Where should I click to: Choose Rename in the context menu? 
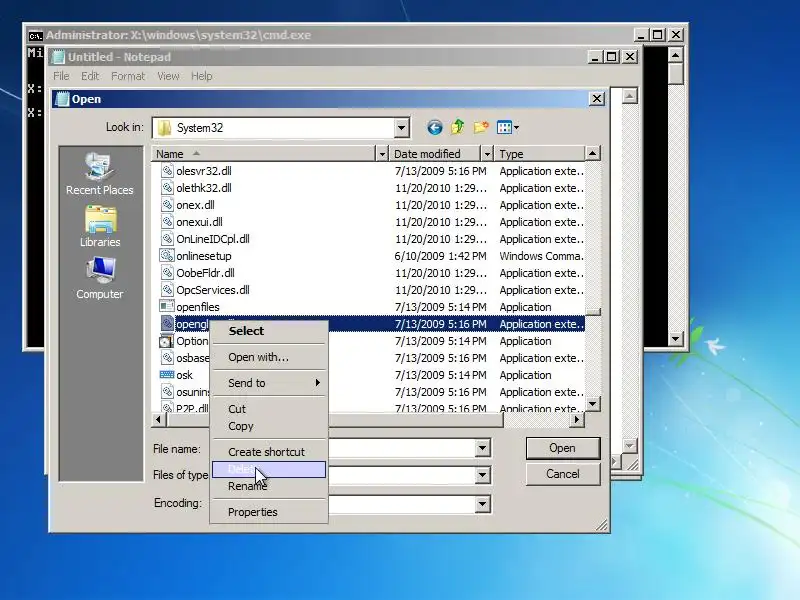[x=269, y=486]
